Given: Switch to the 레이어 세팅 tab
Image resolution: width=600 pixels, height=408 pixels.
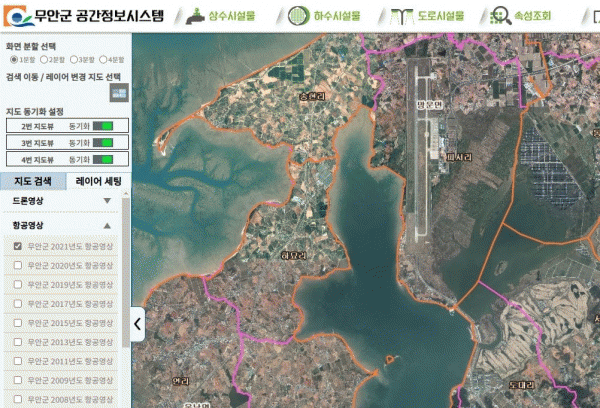Looking at the screenshot, I should pyautogui.click(x=98, y=181).
